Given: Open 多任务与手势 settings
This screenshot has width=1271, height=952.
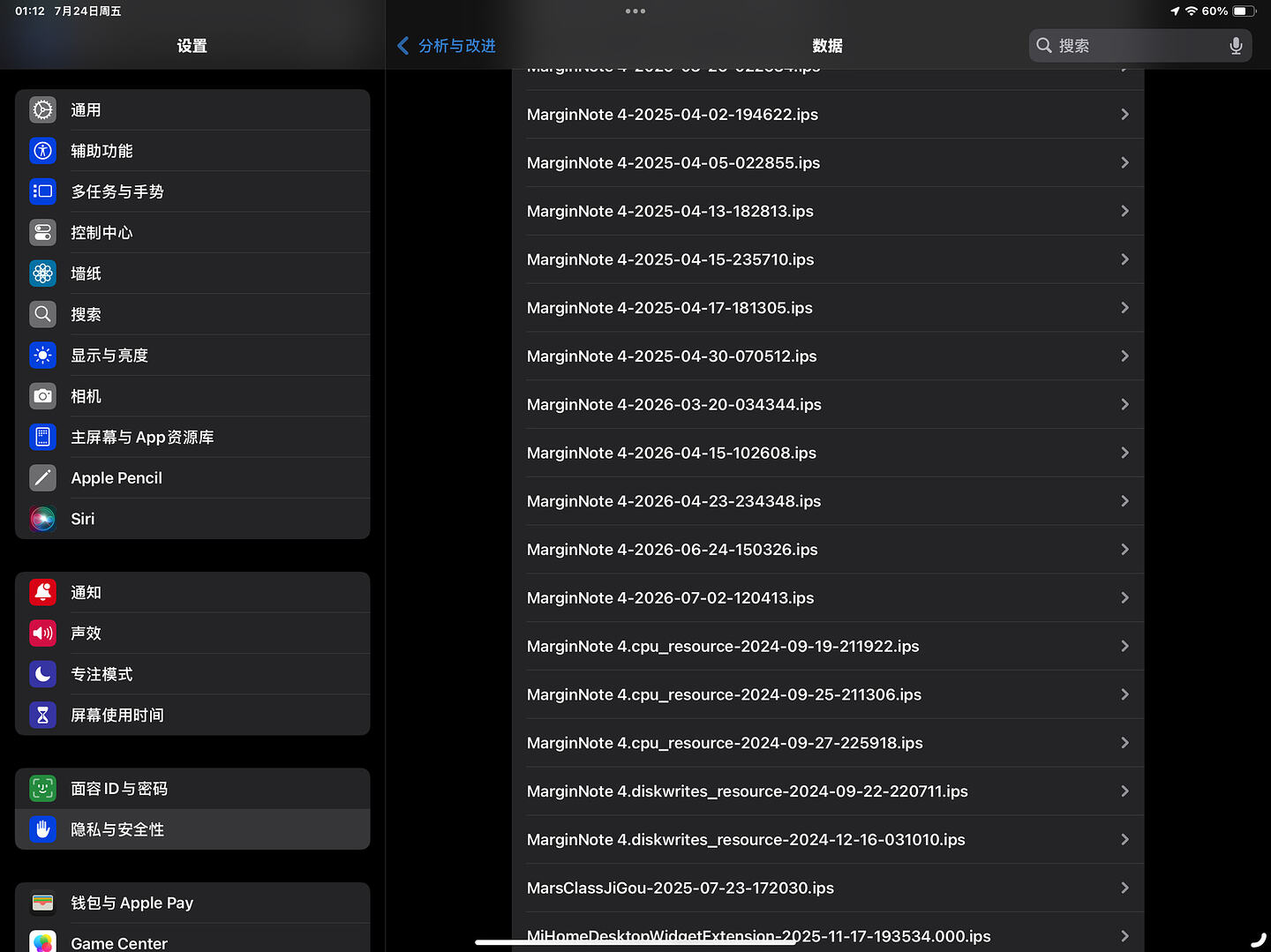Looking at the screenshot, I should click(192, 191).
